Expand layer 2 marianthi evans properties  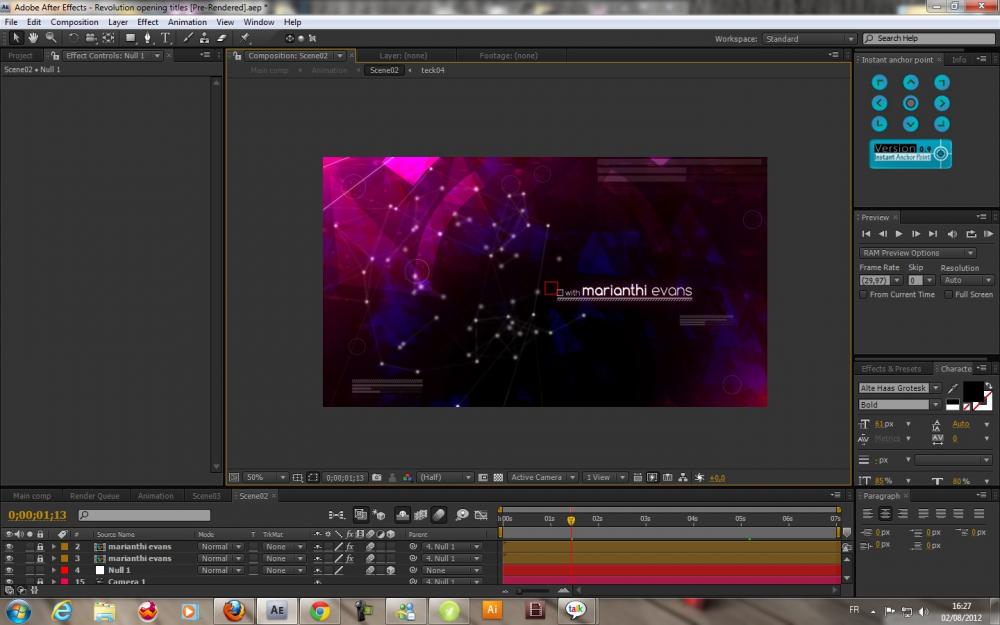tap(54, 547)
